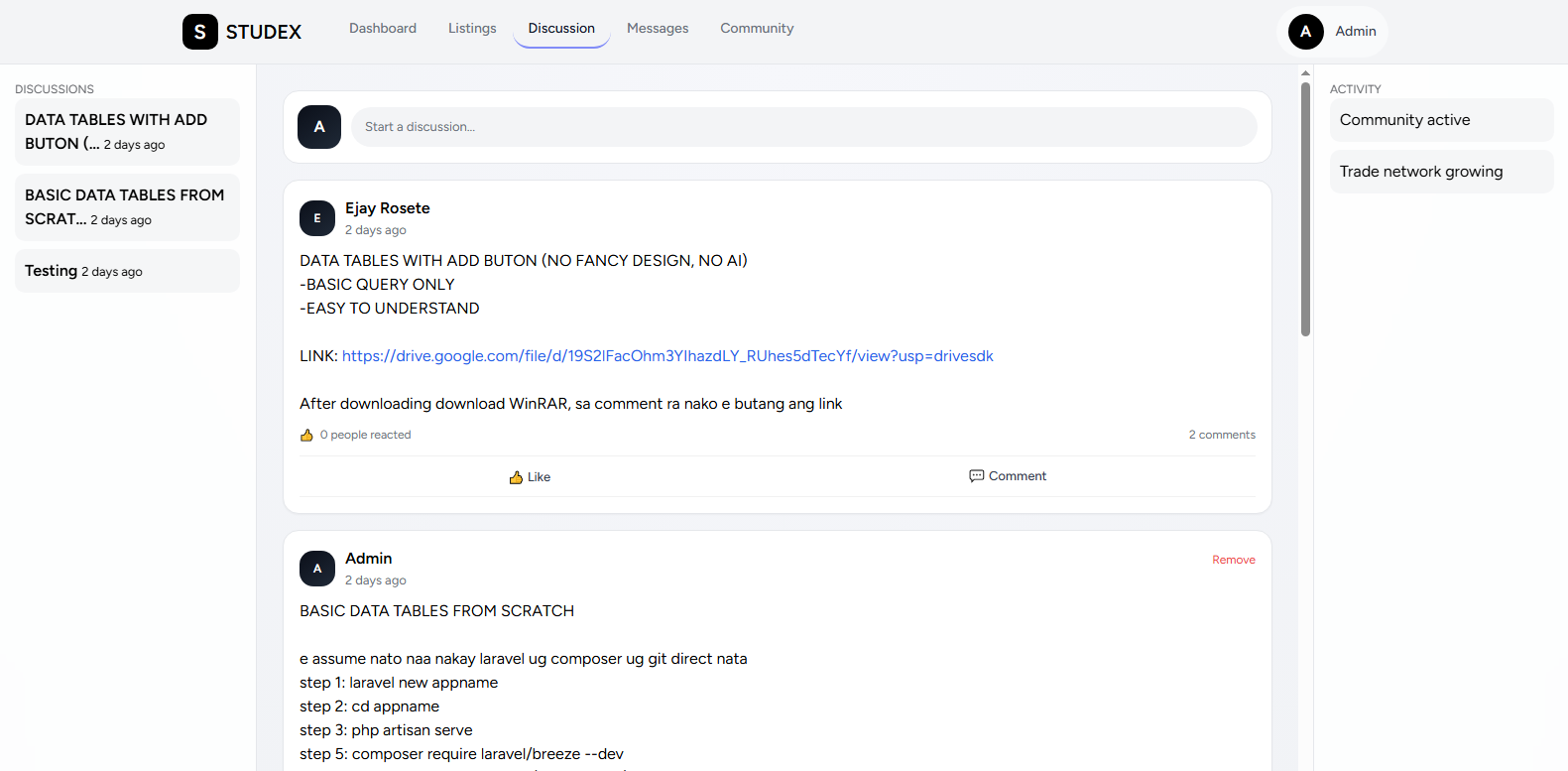Viewport: 1568px width, 771px height.
Task: Click the avatar beside Start a discussion
Action: tap(319, 127)
